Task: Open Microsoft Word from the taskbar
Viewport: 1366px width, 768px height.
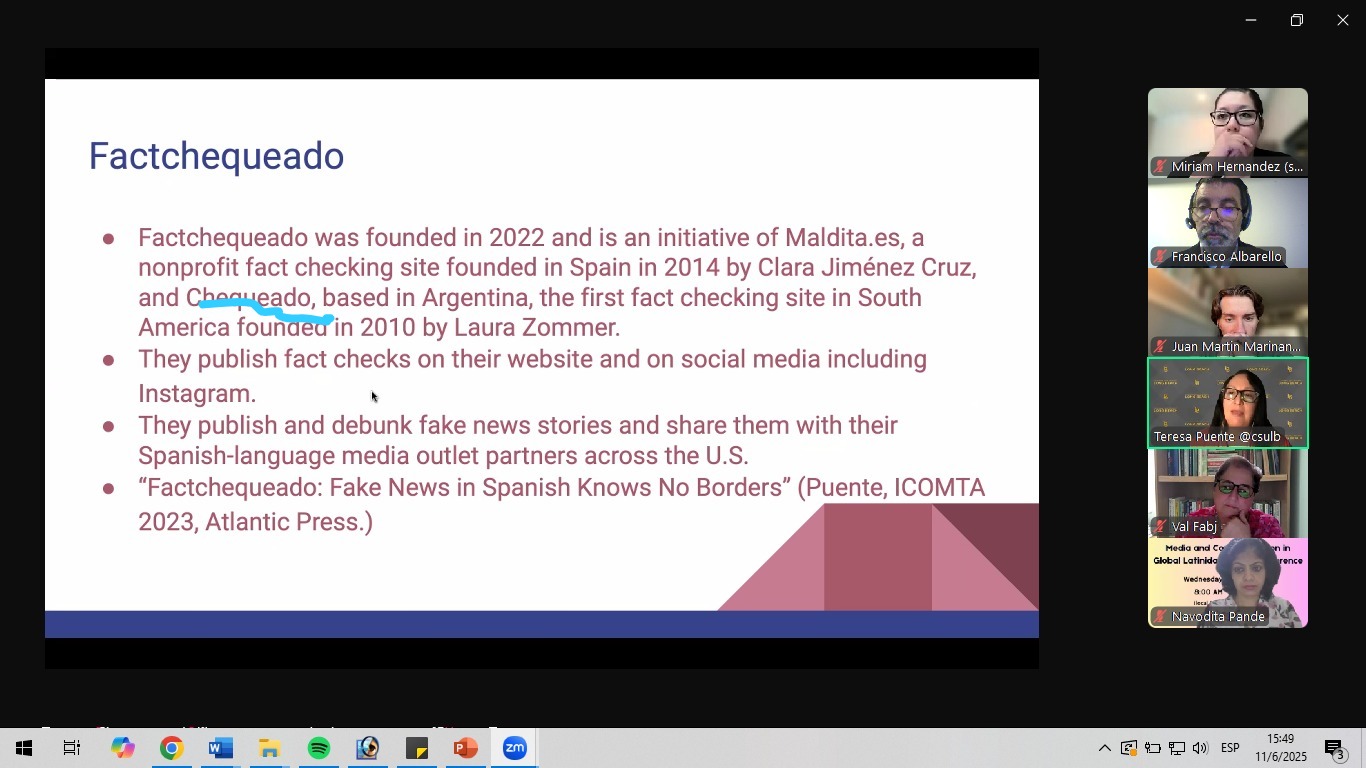Action: point(221,748)
